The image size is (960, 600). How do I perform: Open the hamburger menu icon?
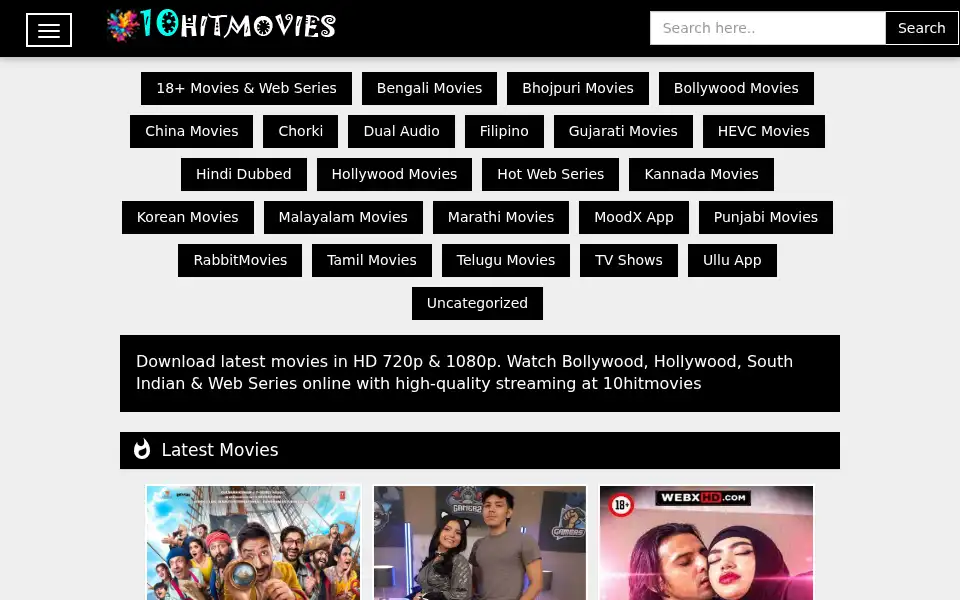[x=49, y=30]
